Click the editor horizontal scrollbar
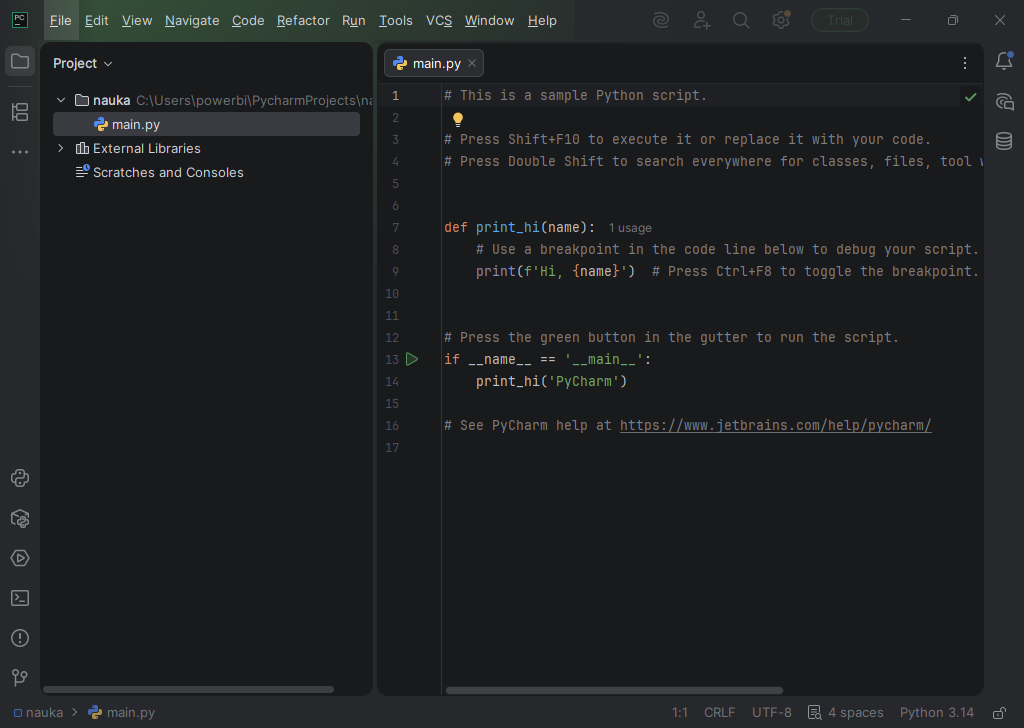 [x=614, y=690]
